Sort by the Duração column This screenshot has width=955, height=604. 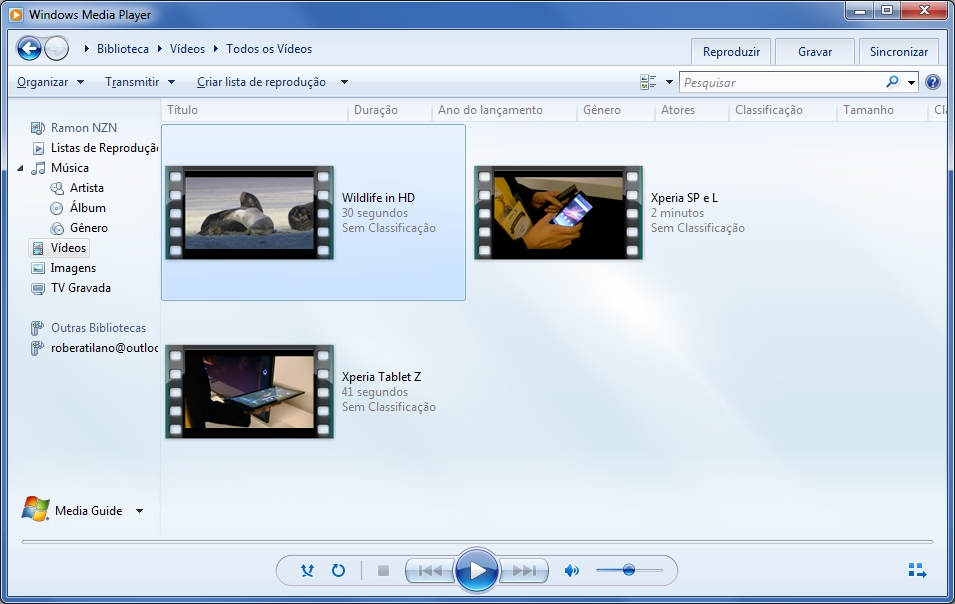point(390,110)
